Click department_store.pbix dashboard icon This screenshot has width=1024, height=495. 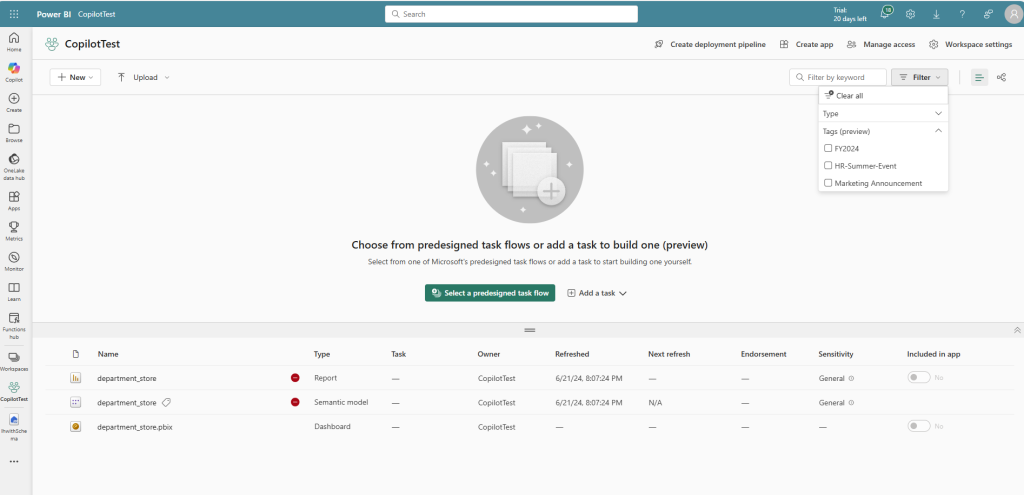(x=76, y=426)
